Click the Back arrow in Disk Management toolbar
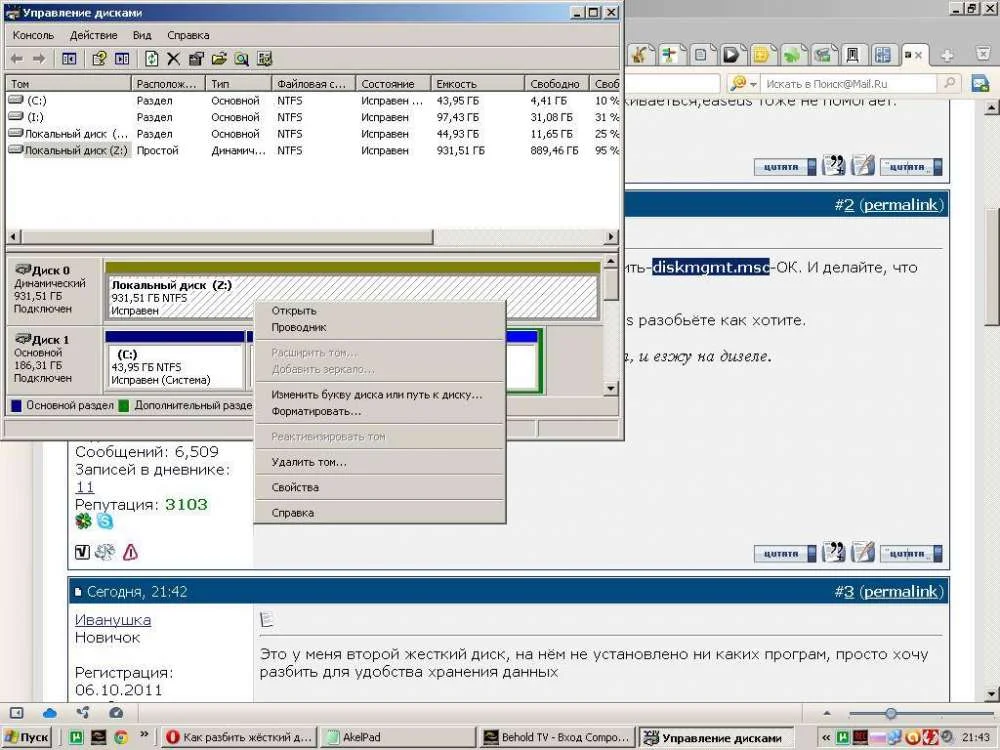 17,59
